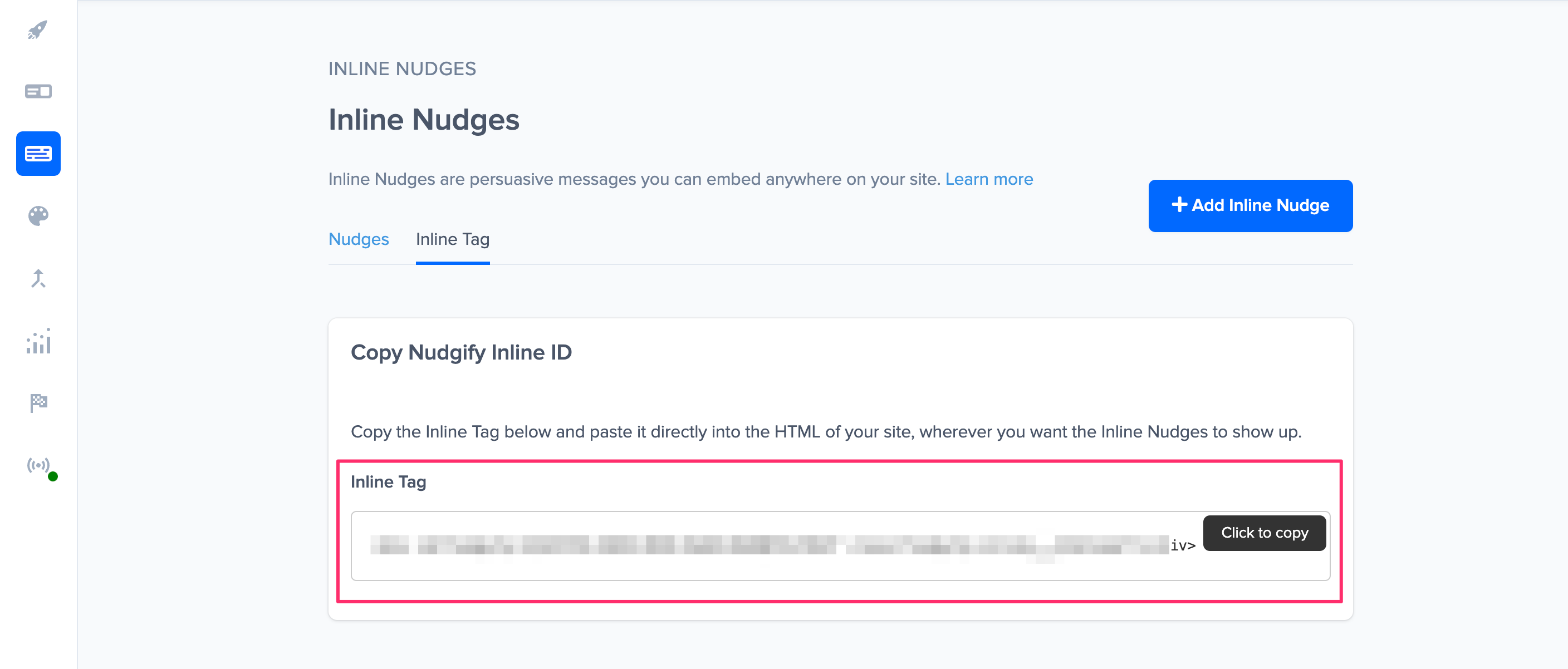1568x669 pixels.
Task: Click the INLINE NUDGES breadcrumb label
Action: pyautogui.click(x=401, y=68)
